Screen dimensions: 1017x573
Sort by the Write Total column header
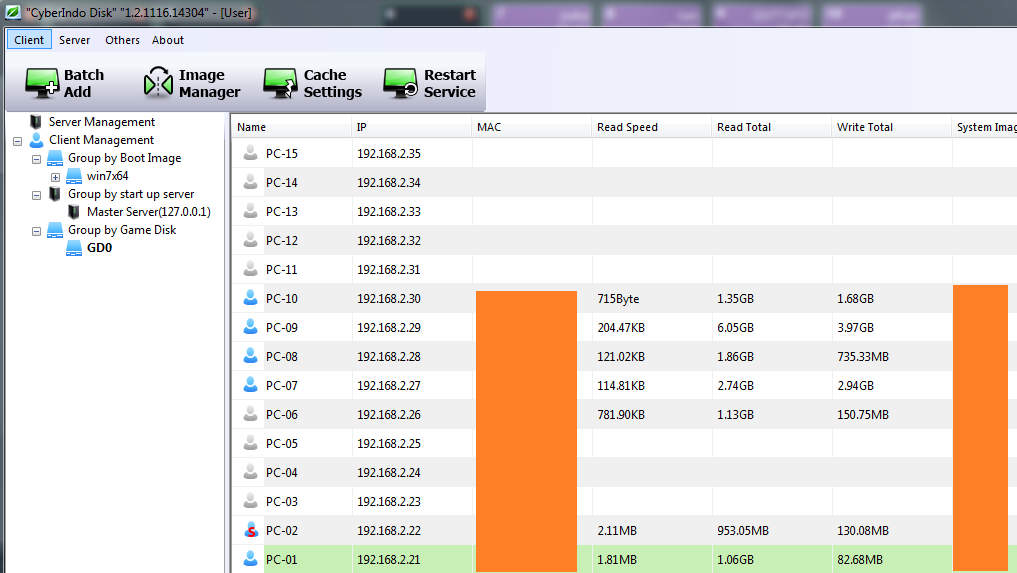coord(891,127)
